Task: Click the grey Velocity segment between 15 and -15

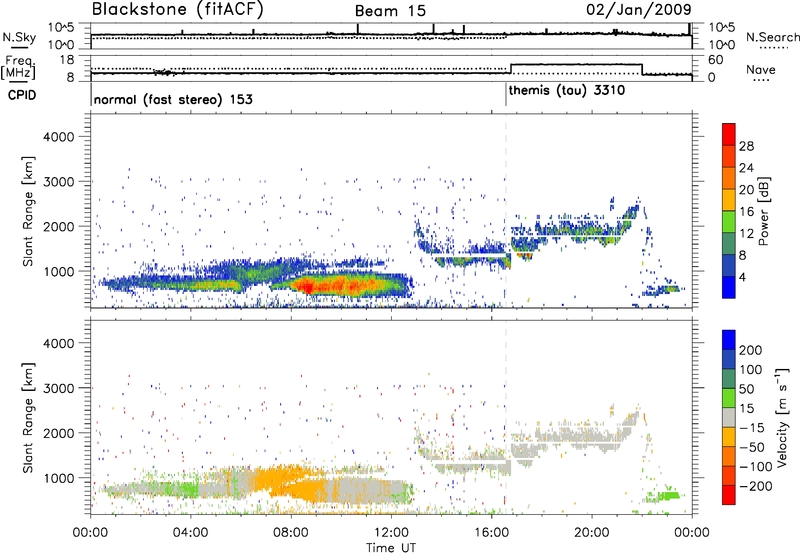Action: (729, 417)
